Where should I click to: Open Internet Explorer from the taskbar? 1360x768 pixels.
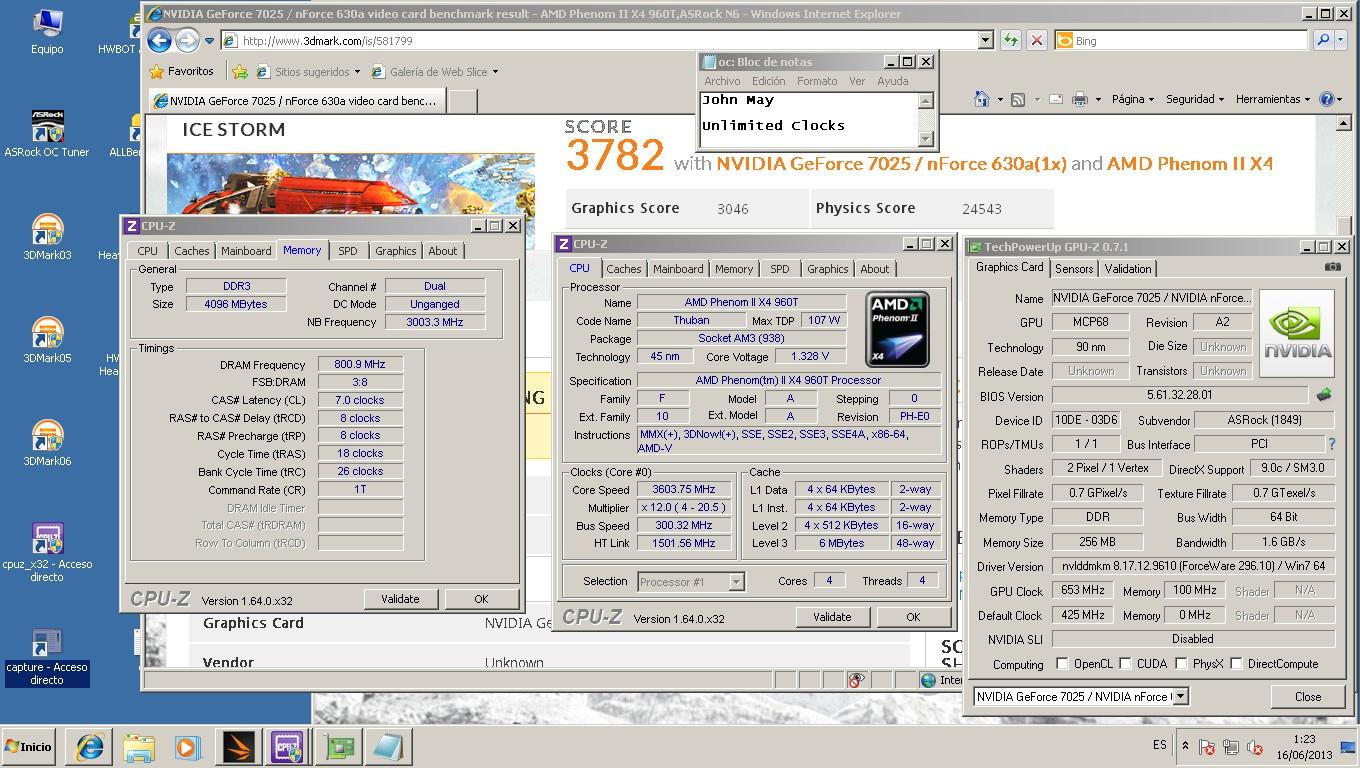coord(89,747)
